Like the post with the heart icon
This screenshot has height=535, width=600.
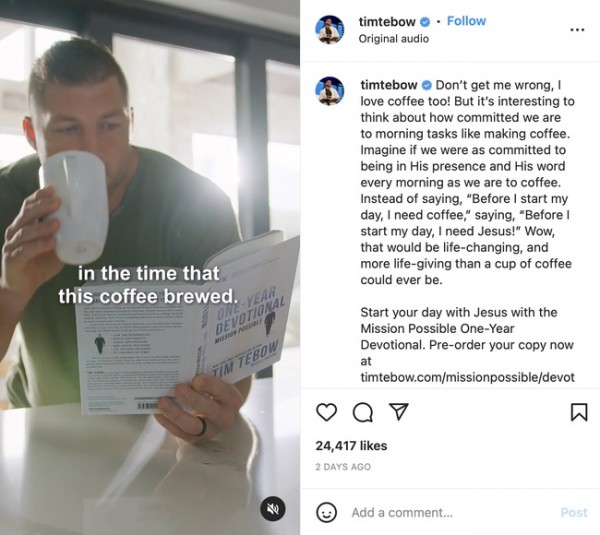pyautogui.click(x=326, y=412)
